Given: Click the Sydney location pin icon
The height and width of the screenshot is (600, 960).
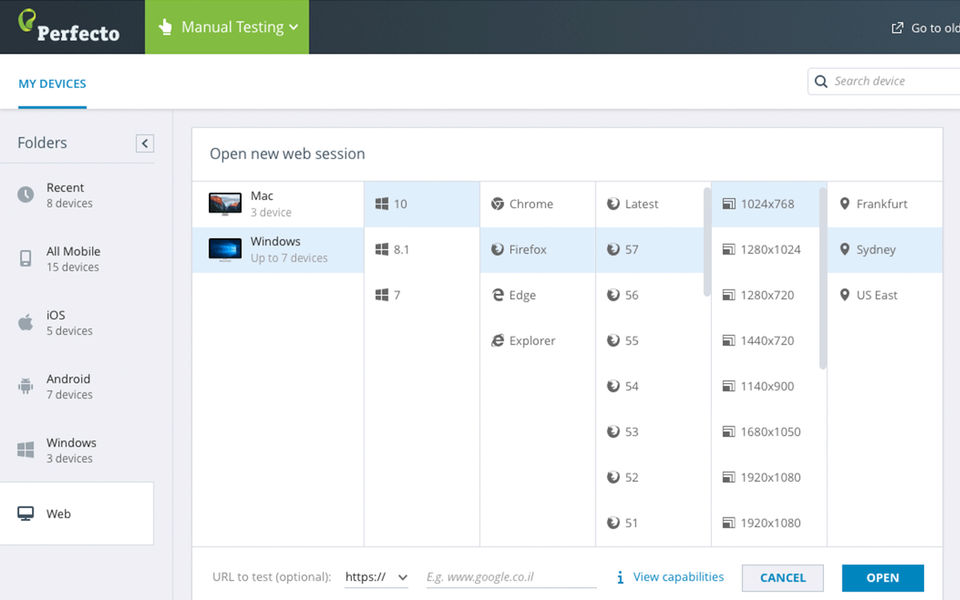Looking at the screenshot, I should click(845, 250).
